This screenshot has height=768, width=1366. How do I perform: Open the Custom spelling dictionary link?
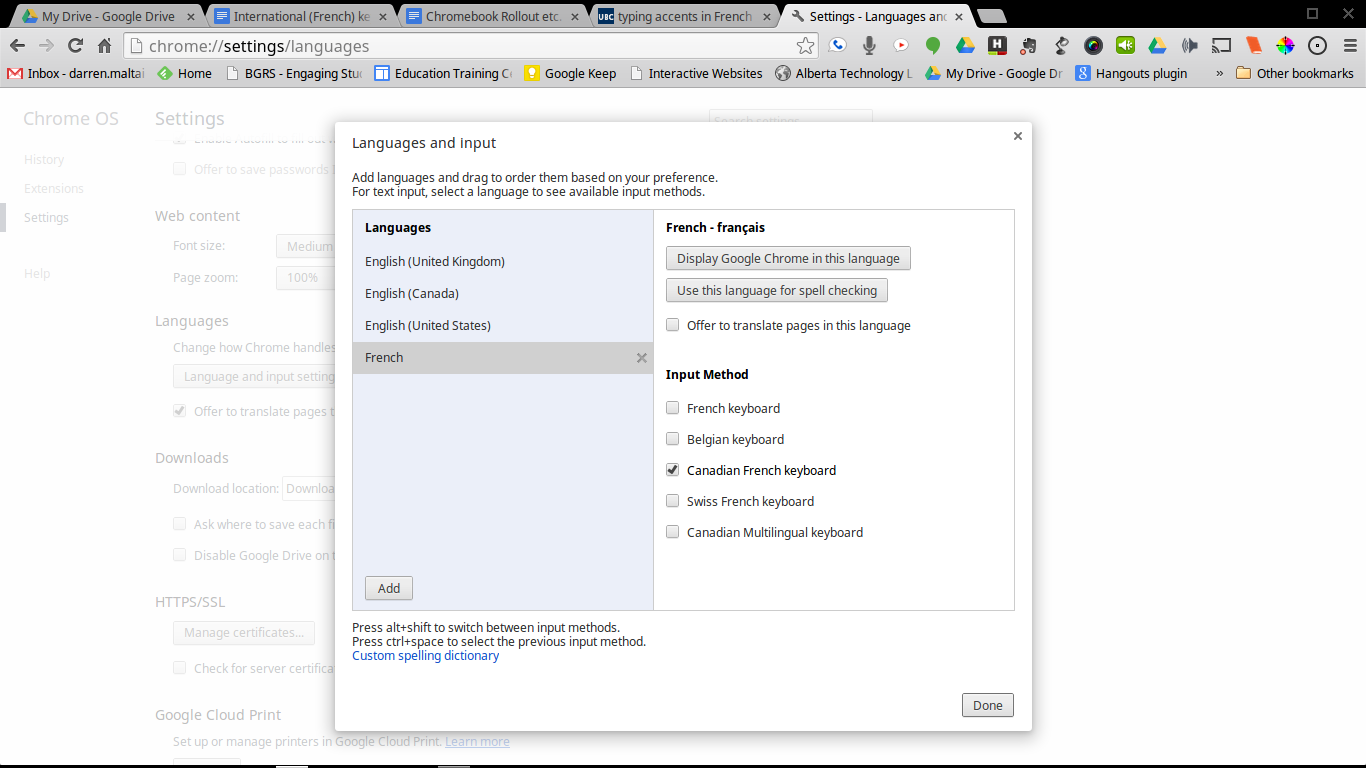[x=426, y=656]
